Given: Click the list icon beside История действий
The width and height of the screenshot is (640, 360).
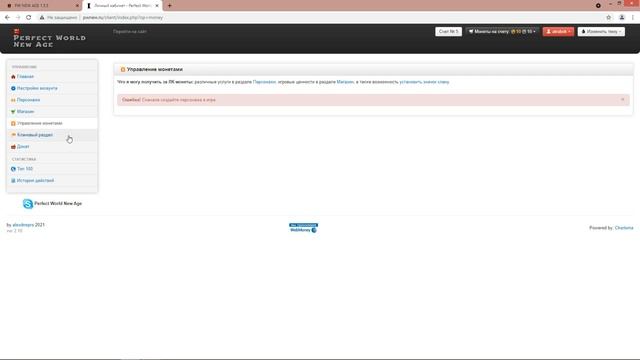Looking at the screenshot, I should [13, 180].
